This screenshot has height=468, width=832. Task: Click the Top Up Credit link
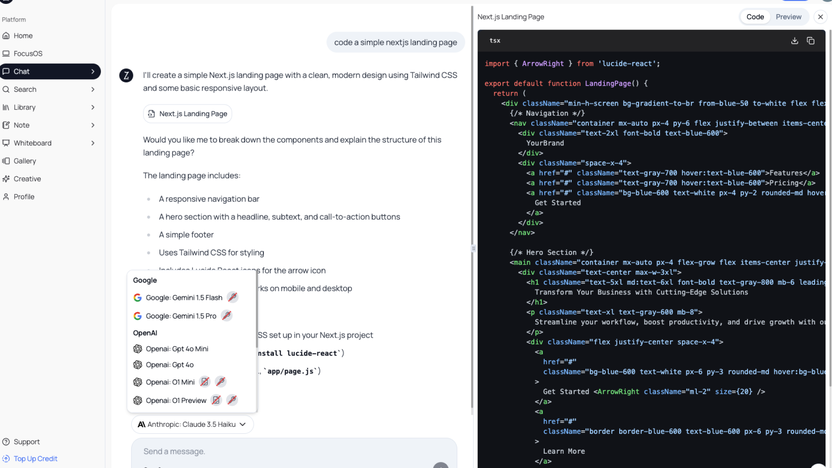point(35,459)
